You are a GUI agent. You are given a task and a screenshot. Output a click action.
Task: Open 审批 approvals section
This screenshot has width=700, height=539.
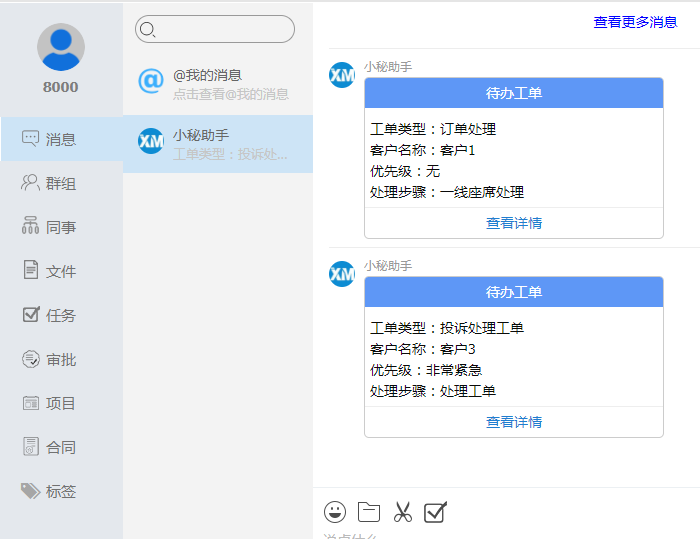[x=60, y=359]
